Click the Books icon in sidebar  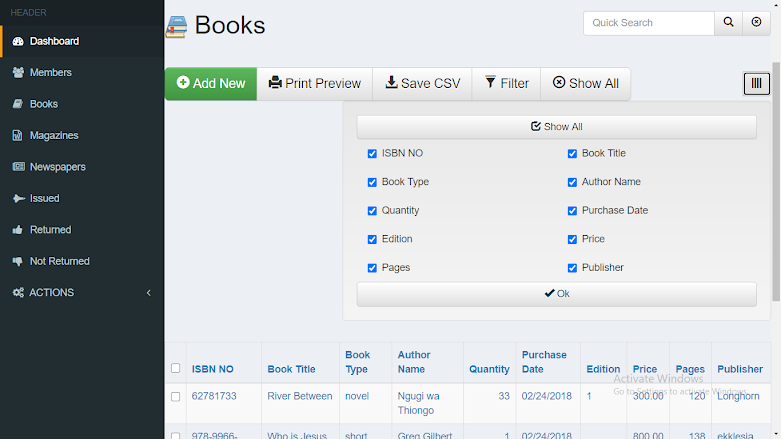tap(18, 104)
